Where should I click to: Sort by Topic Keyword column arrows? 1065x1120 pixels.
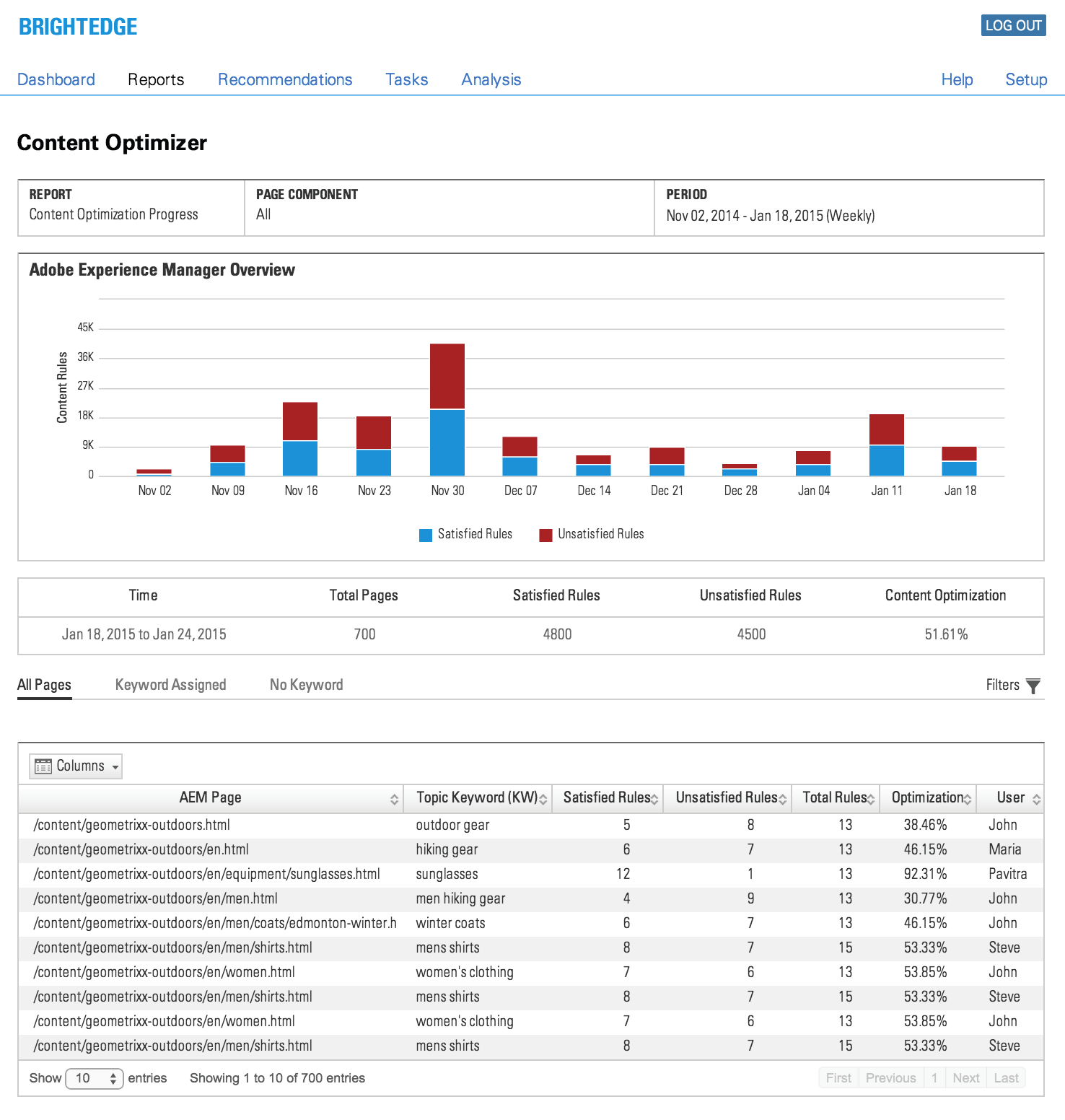(x=543, y=799)
